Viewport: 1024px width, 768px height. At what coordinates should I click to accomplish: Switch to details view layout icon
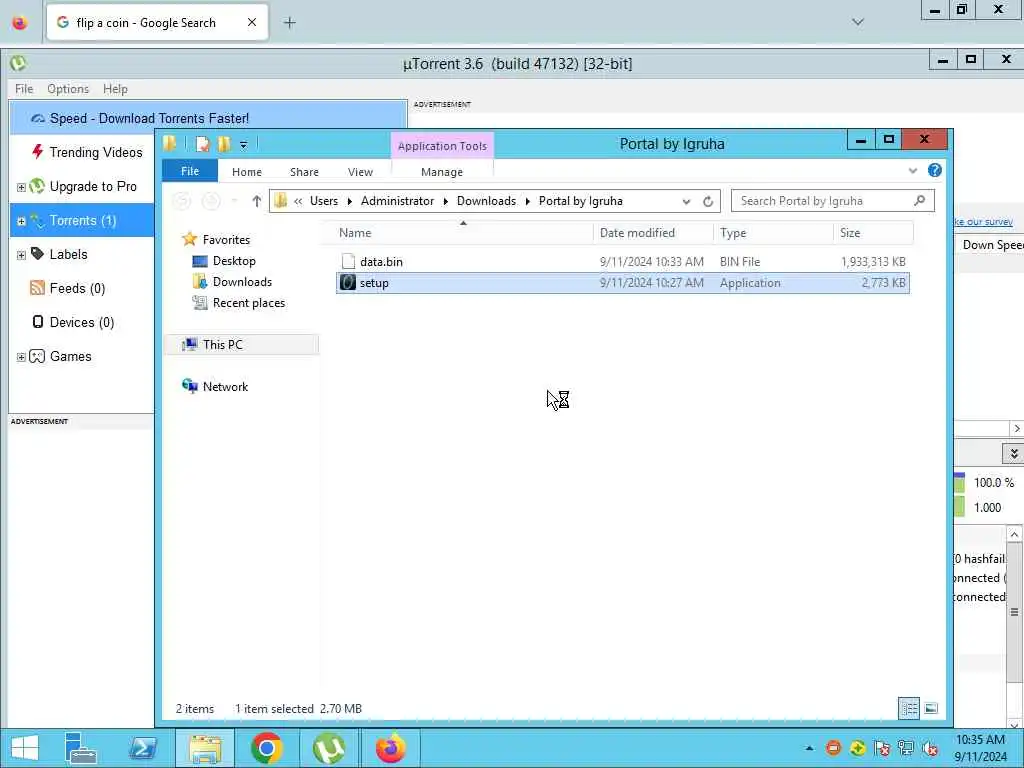point(908,708)
